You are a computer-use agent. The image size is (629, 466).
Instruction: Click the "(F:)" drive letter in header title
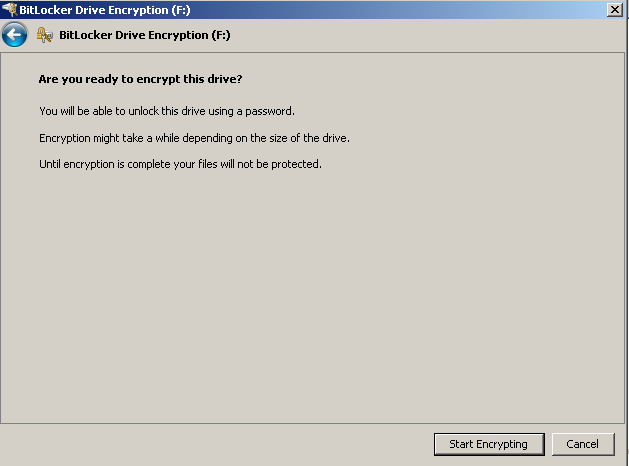pos(221,35)
